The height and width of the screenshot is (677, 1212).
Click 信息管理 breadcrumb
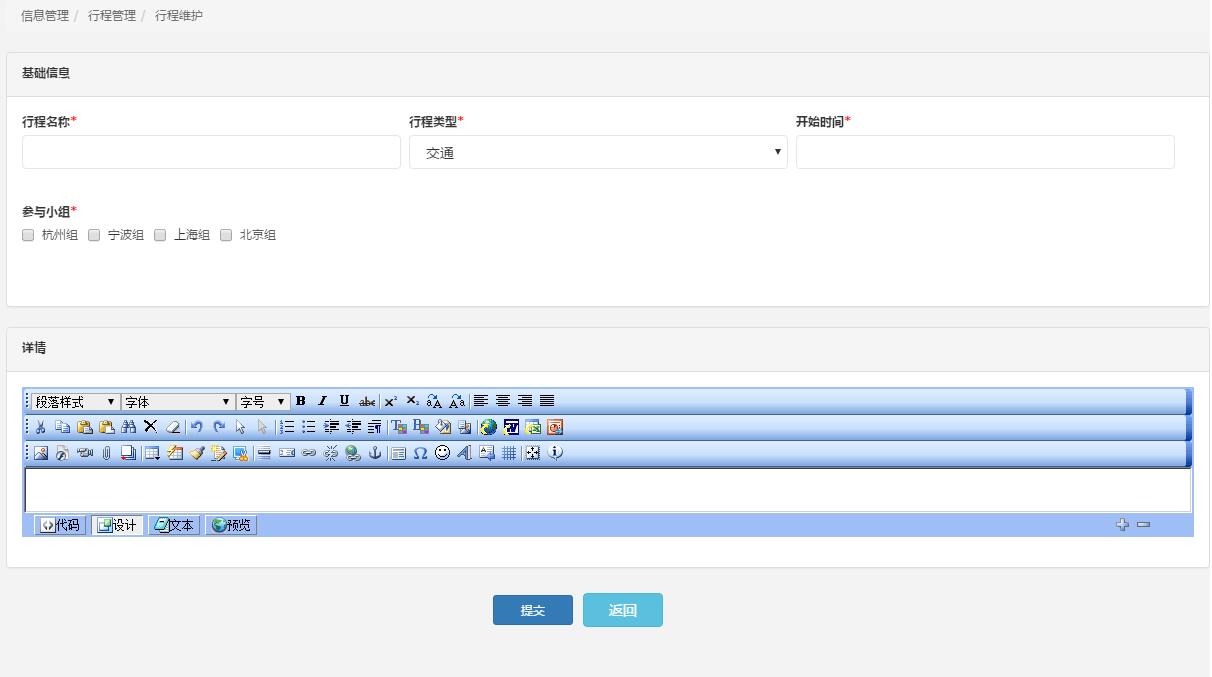point(45,16)
